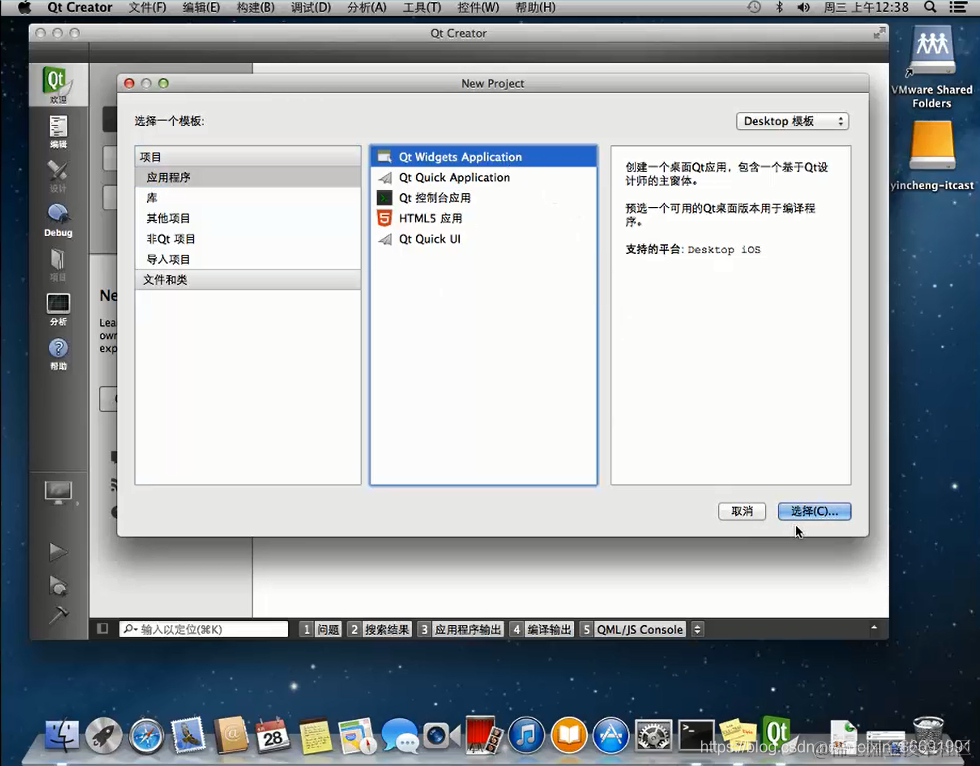Click the volume icon in menu bar
This screenshot has height=766, width=980.
pyautogui.click(x=804, y=7)
